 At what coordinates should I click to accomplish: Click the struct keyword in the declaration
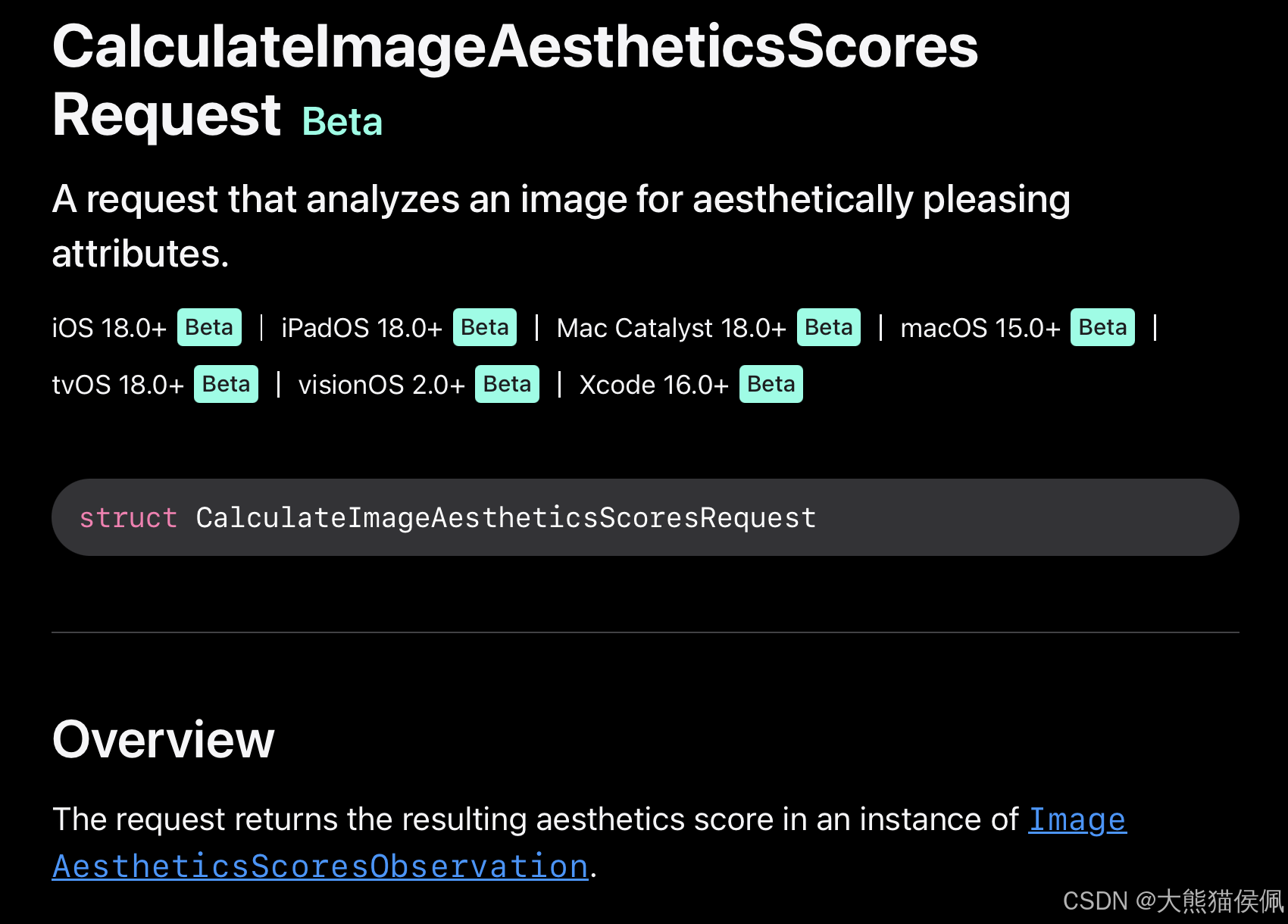tap(128, 517)
